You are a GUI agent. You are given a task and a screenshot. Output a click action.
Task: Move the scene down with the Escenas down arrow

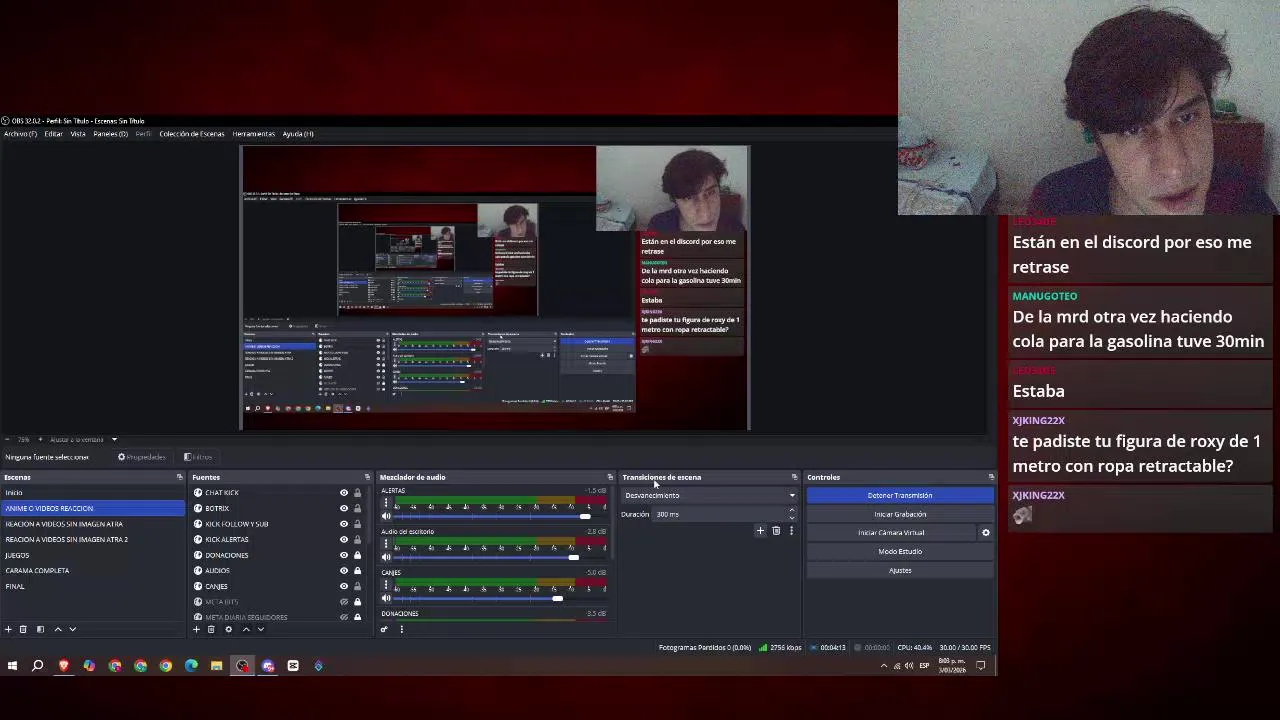click(x=72, y=629)
